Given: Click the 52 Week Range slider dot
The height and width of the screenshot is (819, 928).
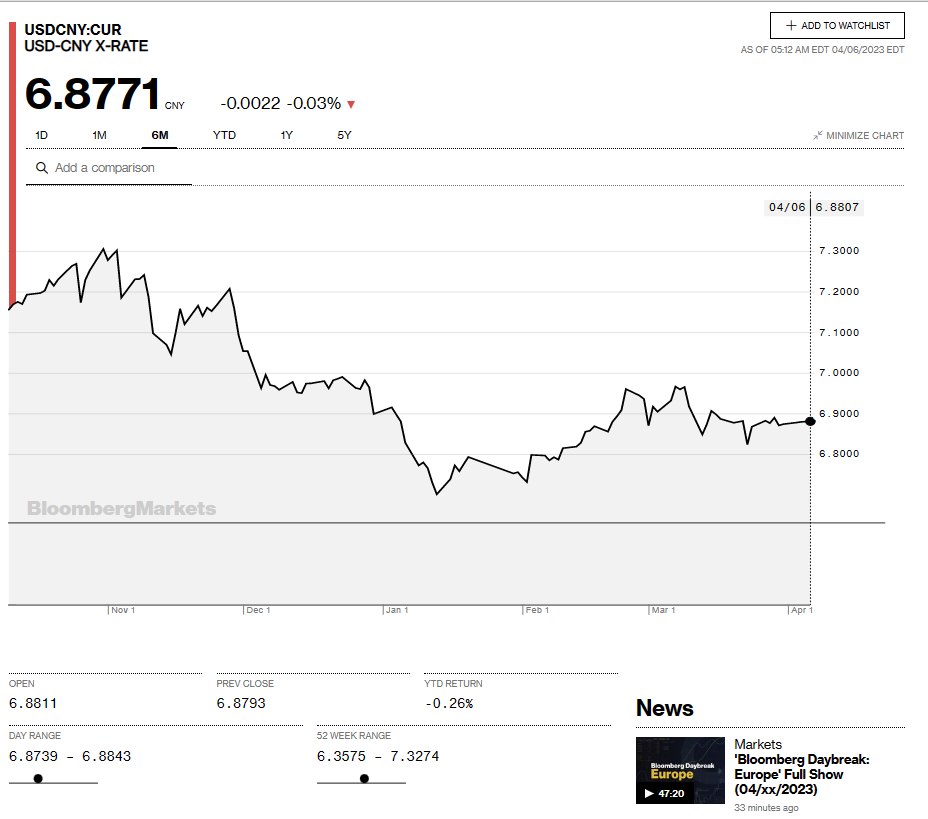Looking at the screenshot, I should pyautogui.click(x=364, y=778).
